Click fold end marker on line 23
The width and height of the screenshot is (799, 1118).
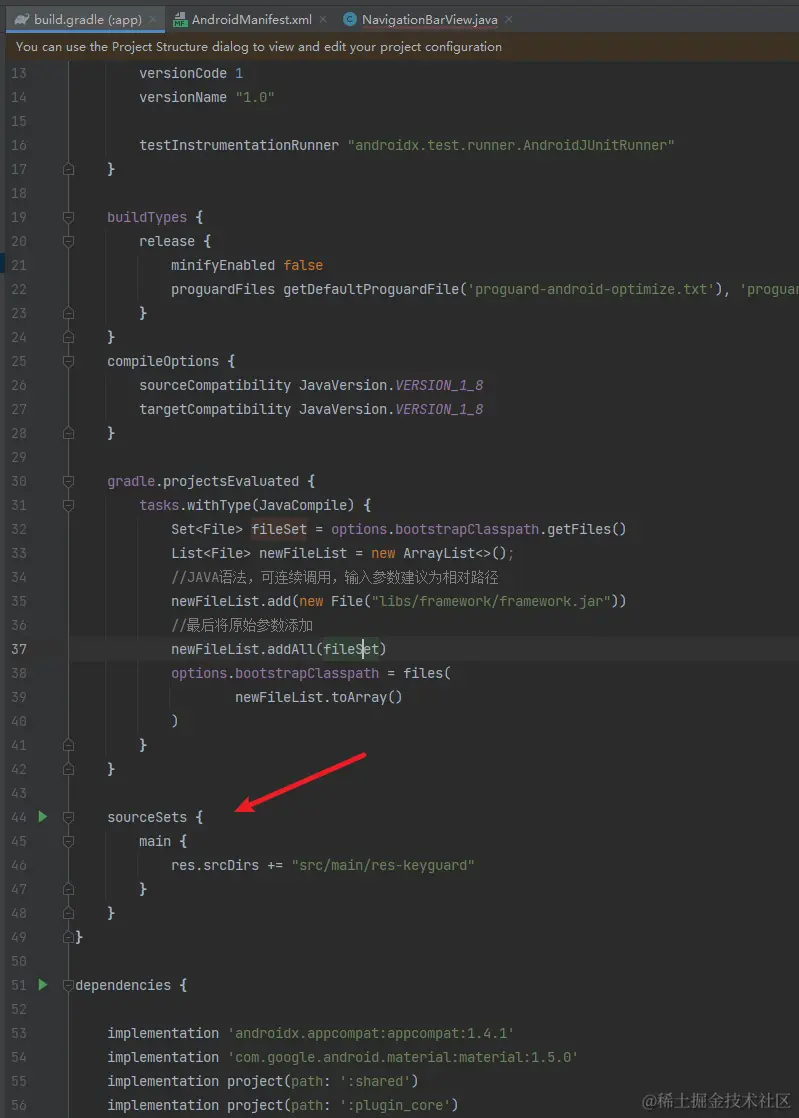68,313
